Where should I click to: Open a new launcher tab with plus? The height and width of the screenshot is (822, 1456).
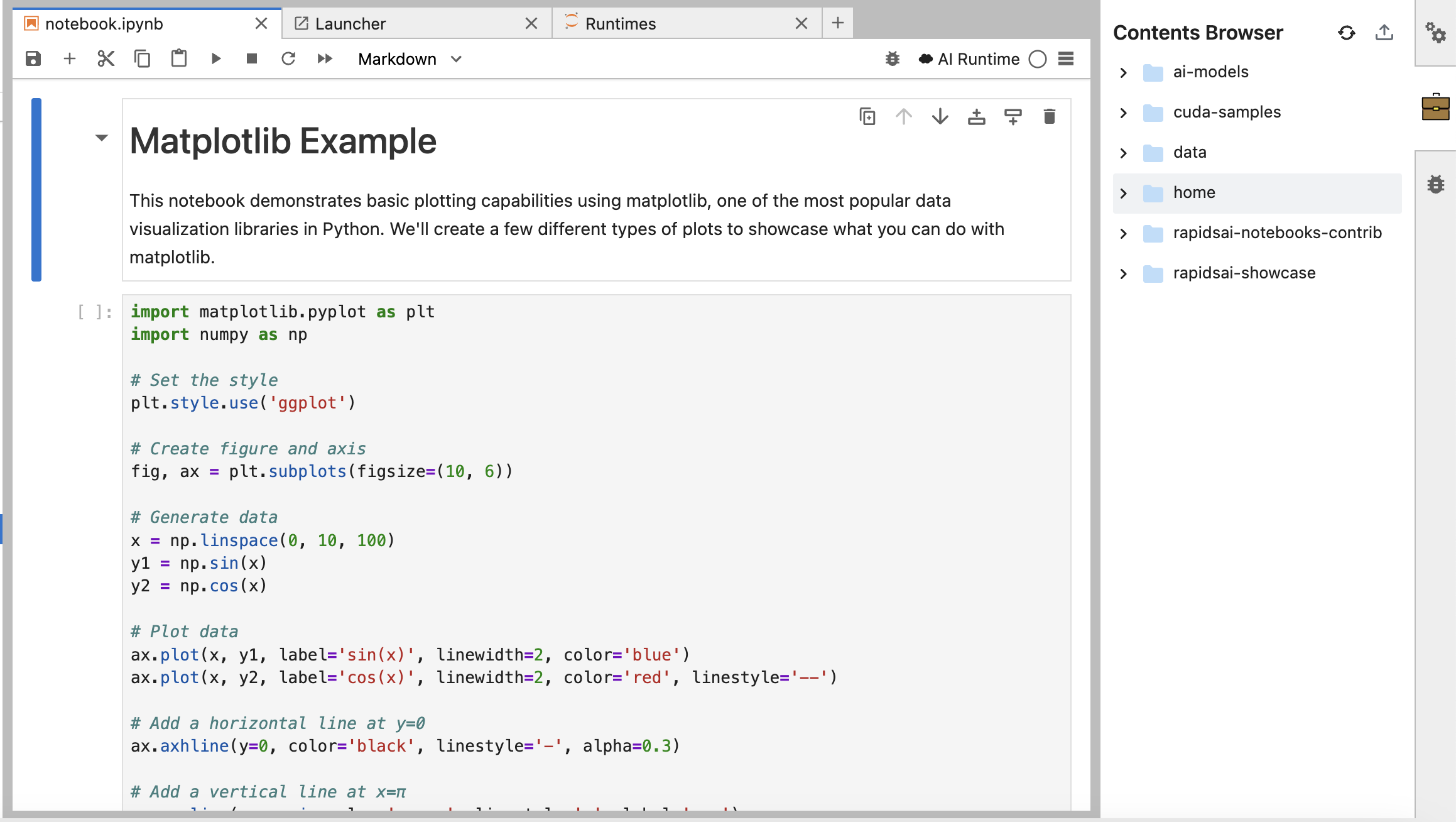click(x=838, y=23)
